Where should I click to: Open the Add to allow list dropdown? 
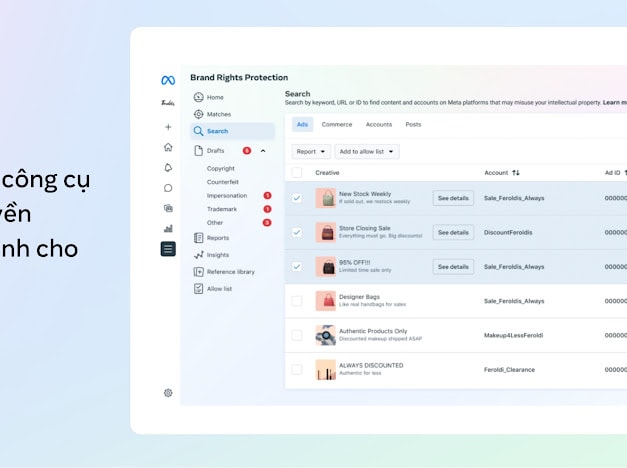(x=367, y=152)
